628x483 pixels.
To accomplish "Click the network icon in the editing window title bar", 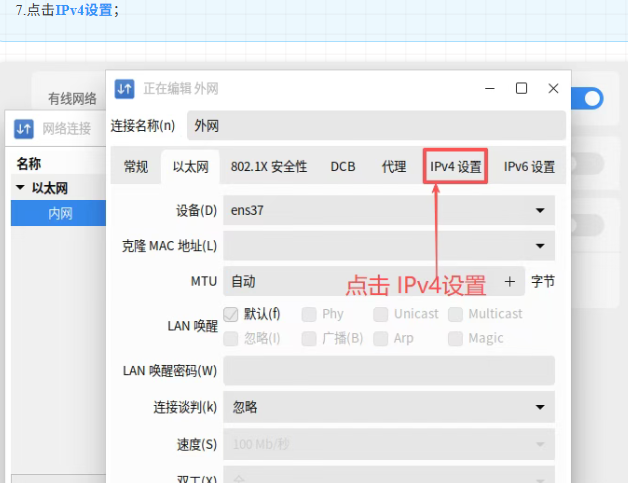I will coord(124,89).
